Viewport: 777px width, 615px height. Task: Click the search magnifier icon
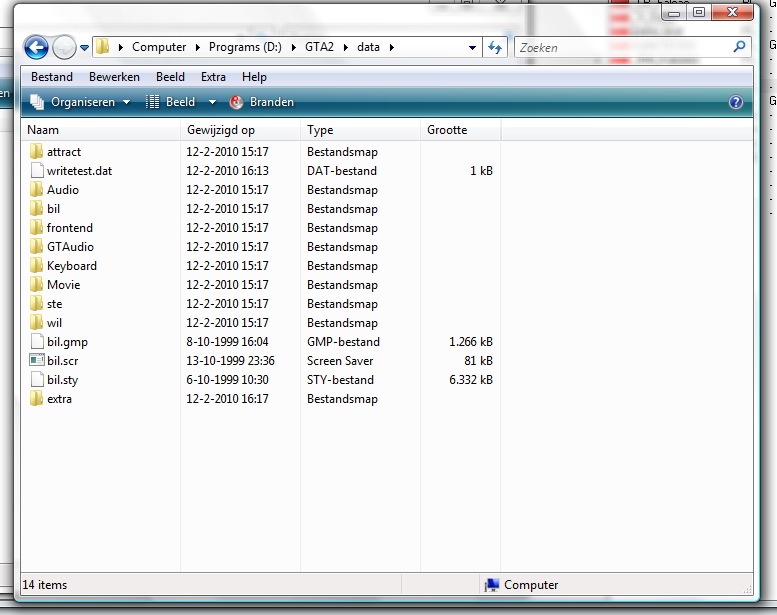pyautogui.click(x=740, y=47)
